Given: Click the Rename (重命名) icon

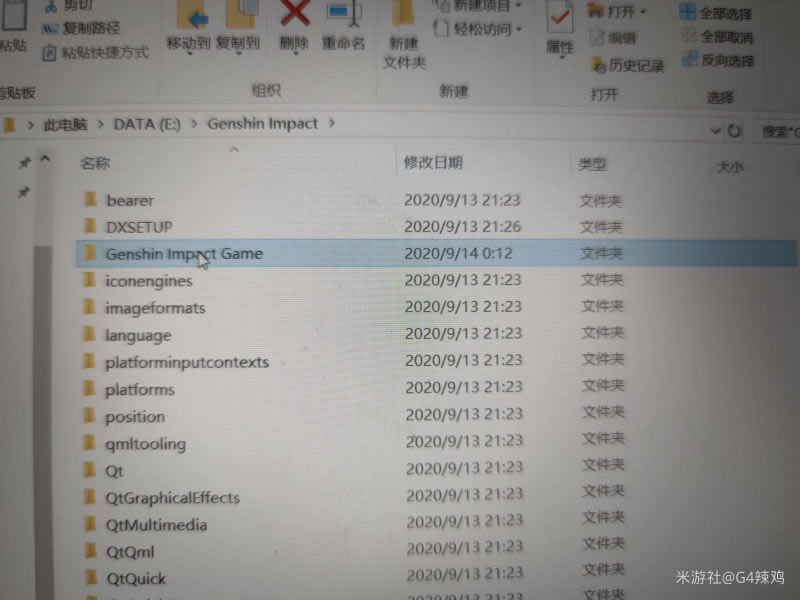Looking at the screenshot, I should tap(343, 14).
